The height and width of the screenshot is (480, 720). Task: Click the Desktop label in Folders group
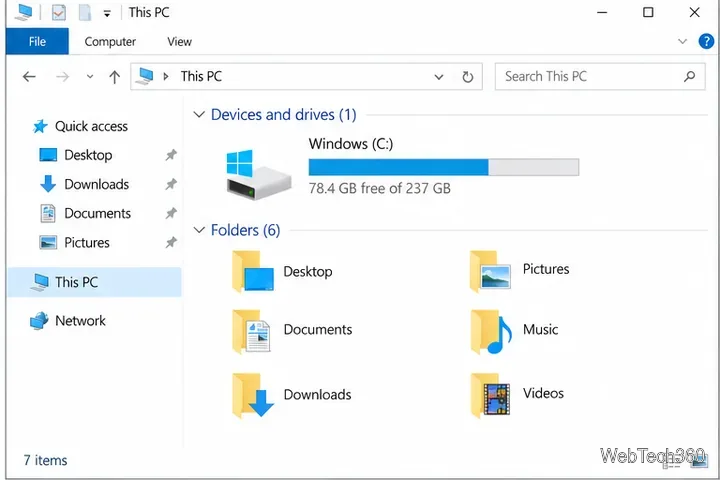pyautogui.click(x=308, y=271)
